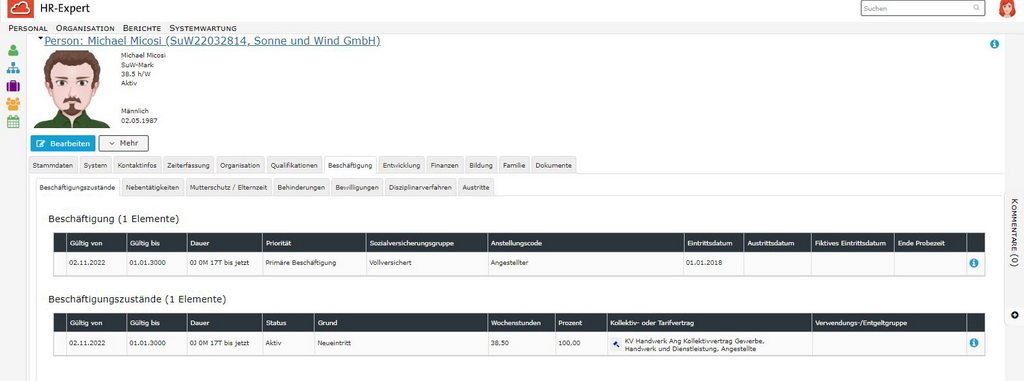The image size is (1024, 381).
Task: Open the Mutterschutz / Elternzeit sub-tab
Action: click(x=229, y=187)
